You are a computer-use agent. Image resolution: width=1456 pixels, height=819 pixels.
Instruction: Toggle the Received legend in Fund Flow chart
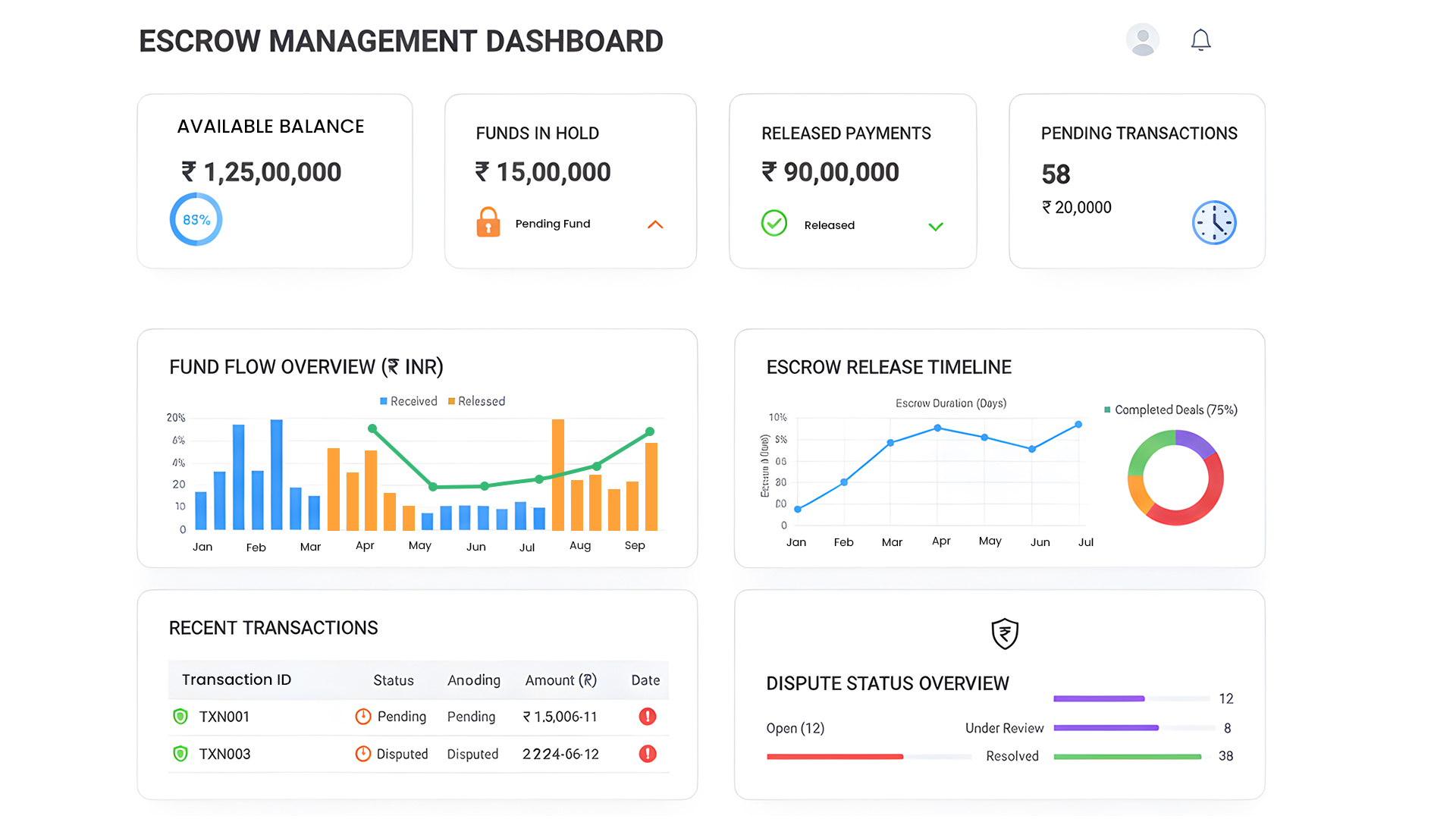[409, 401]
